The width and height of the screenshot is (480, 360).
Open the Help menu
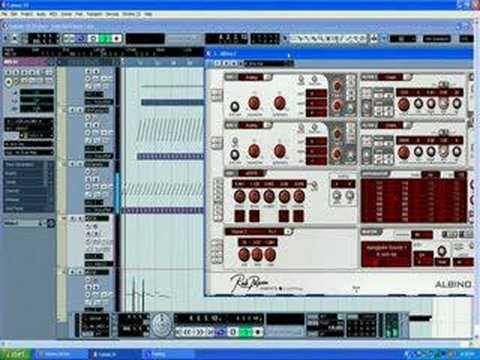[149, 14]
